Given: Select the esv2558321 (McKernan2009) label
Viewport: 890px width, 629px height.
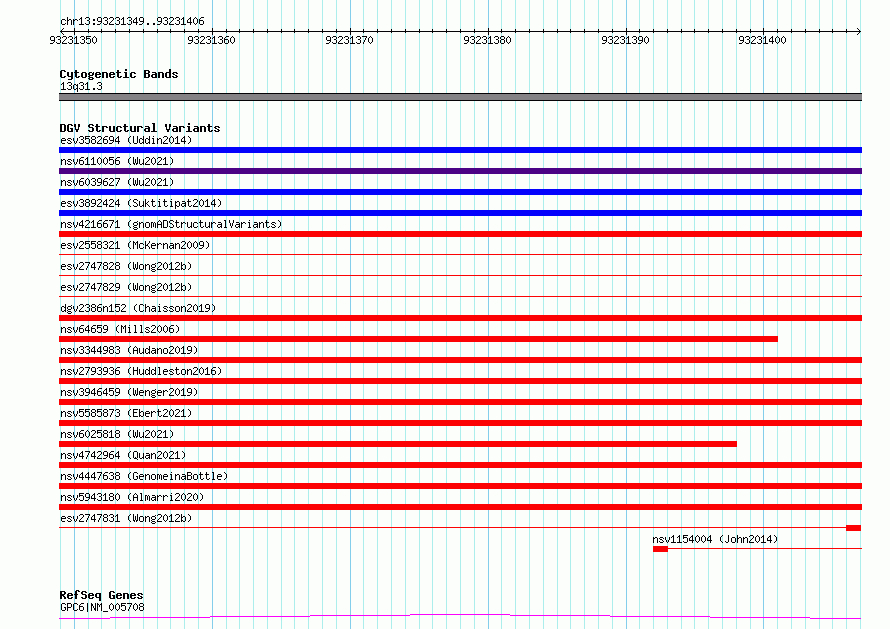Looking at the screenshot, I should 133,245.
